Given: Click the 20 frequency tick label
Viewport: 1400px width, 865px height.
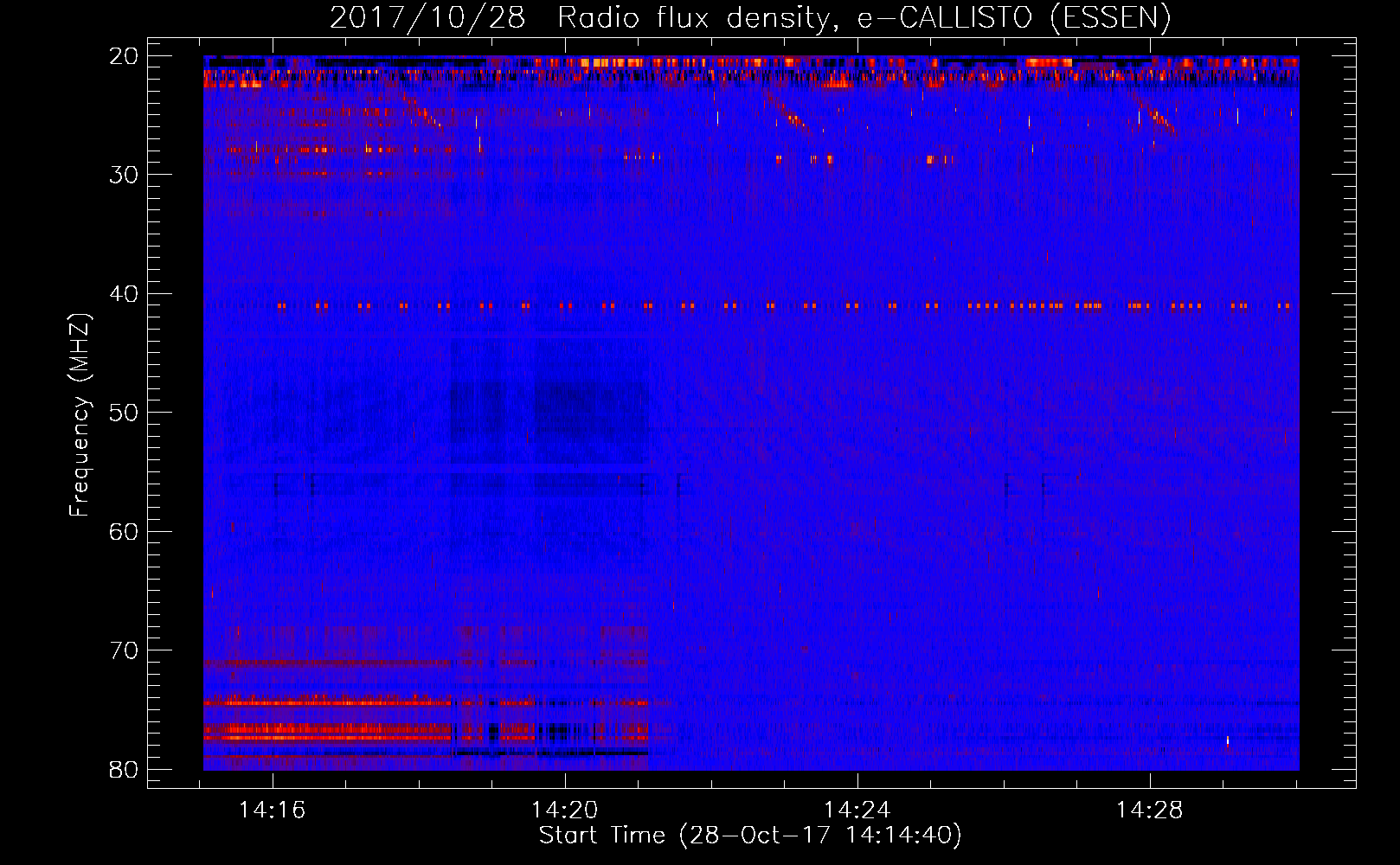Looking at the screenshot, I should pos(124,56).
